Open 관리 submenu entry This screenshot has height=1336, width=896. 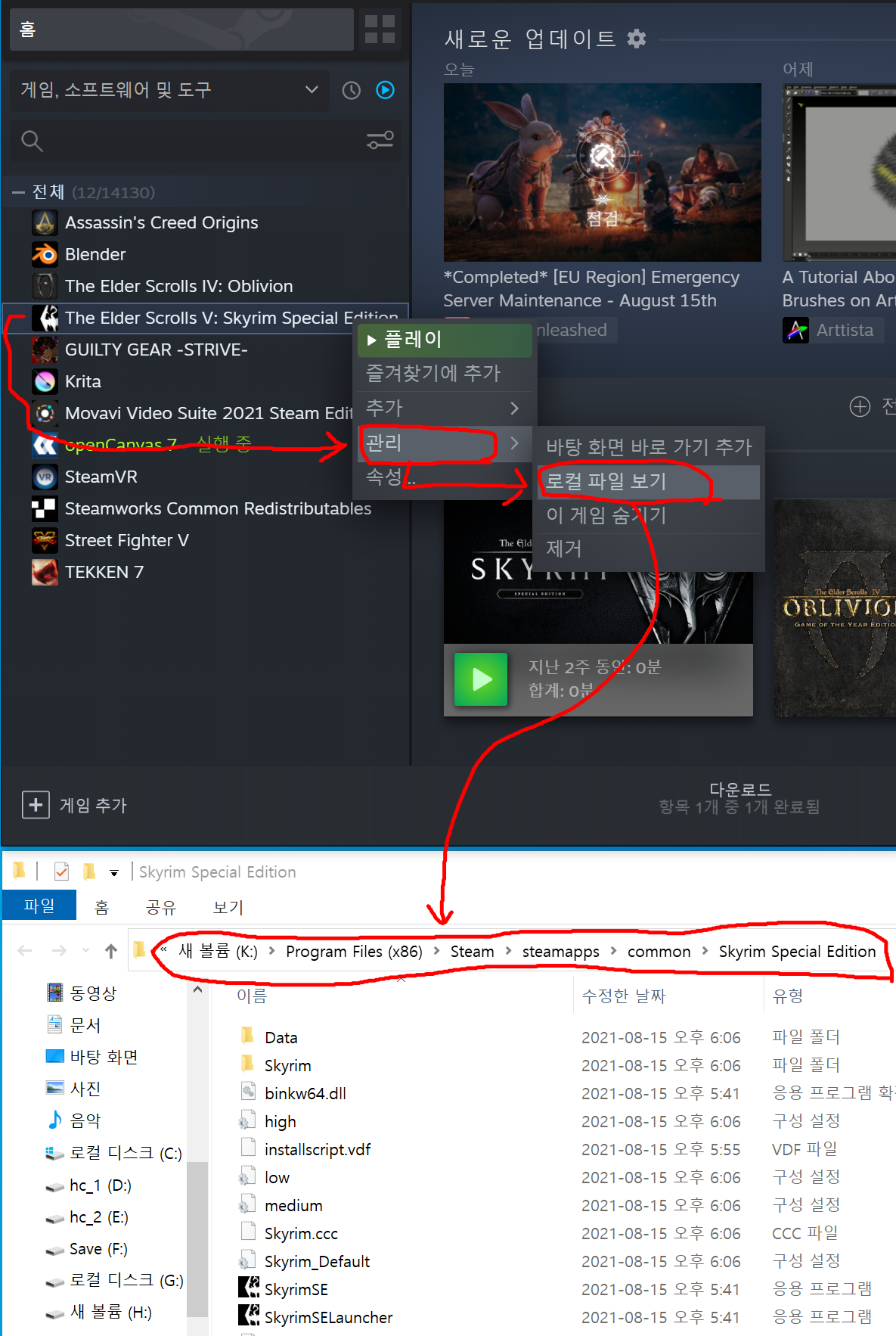pos(445,443)
